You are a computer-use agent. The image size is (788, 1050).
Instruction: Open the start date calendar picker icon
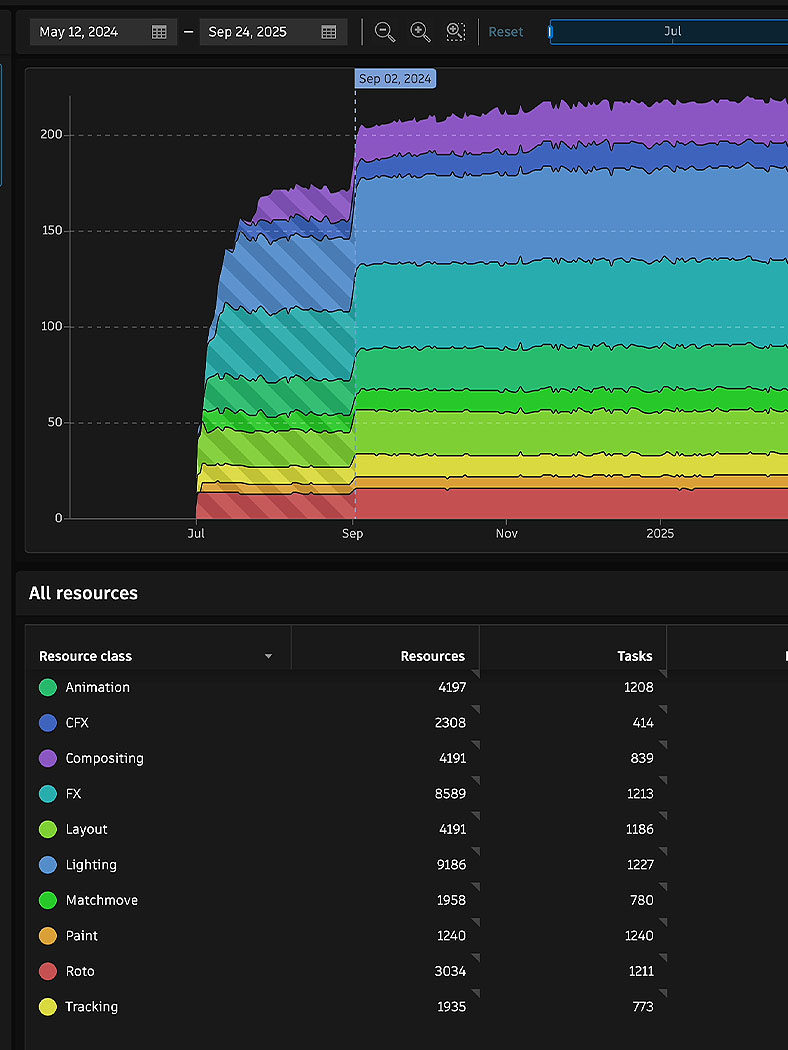click(x=159, y=32)
